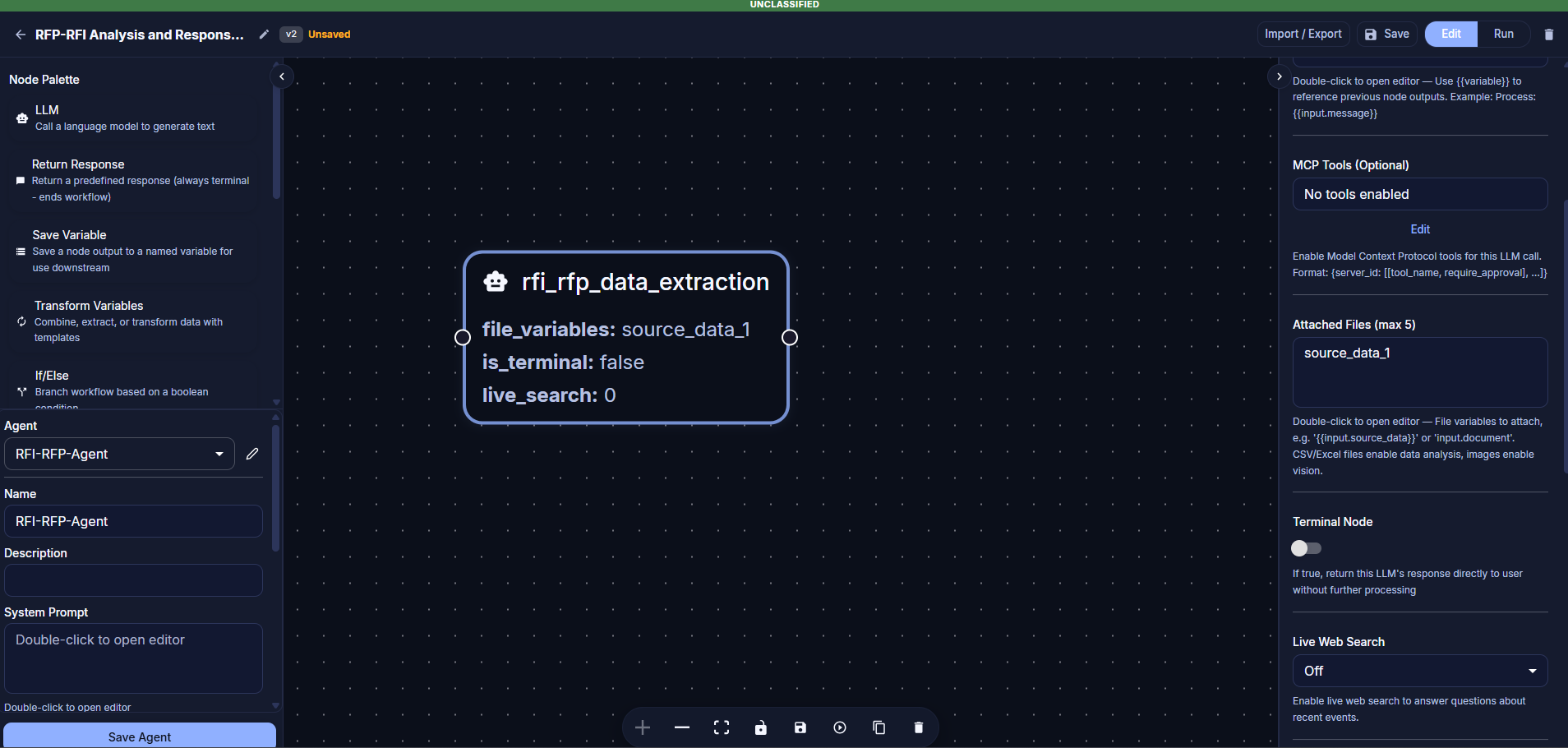This screenshot has width=1568, height=748.
Task: Delete node with bottom trash icon
Action: click(x=919, y=727)
